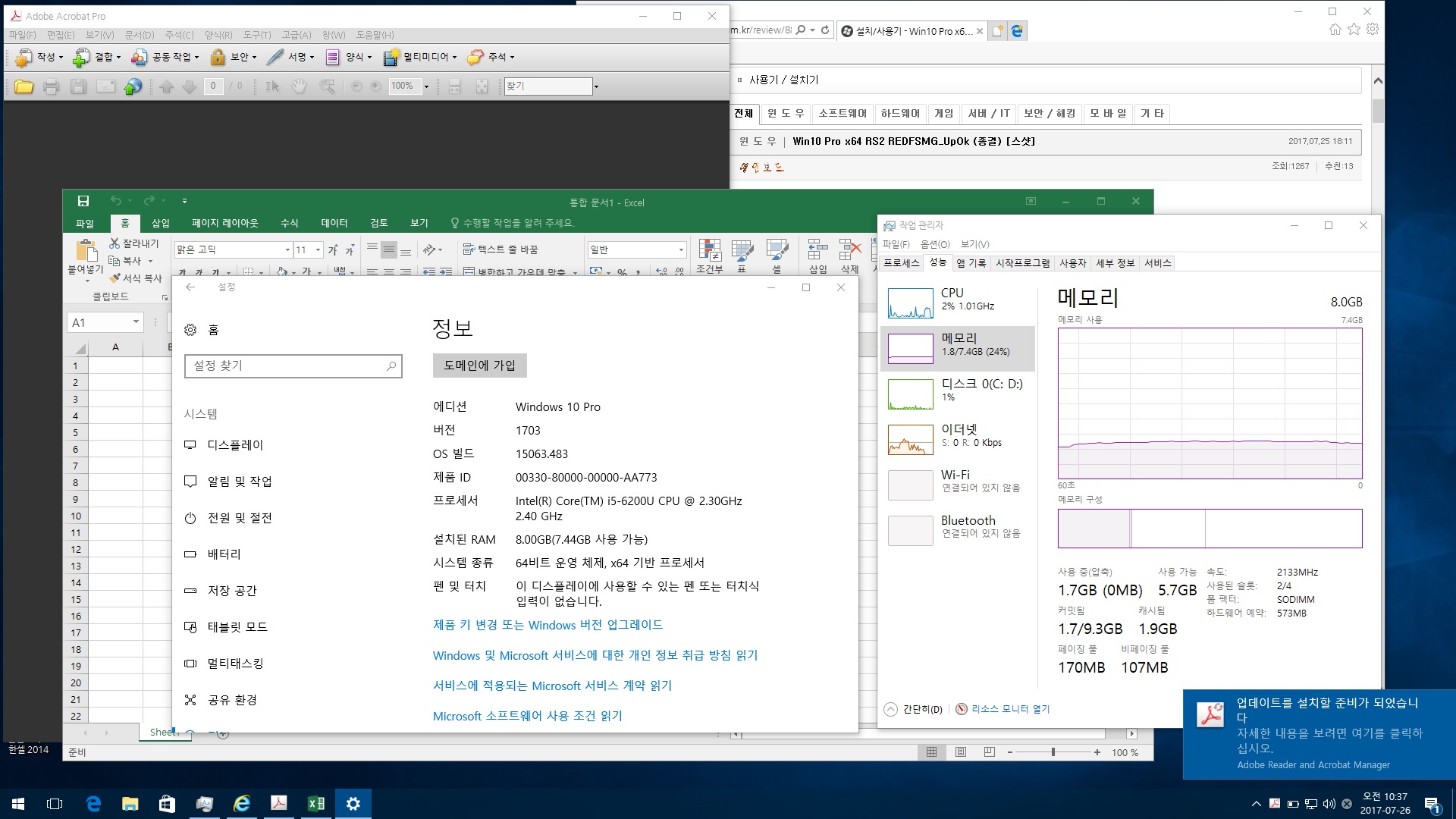The image size is (1456, 819).
Task: Switch to Processes (프로세스) tab in Task Manager
Action: pyautogui.click(x=901, y=263)
